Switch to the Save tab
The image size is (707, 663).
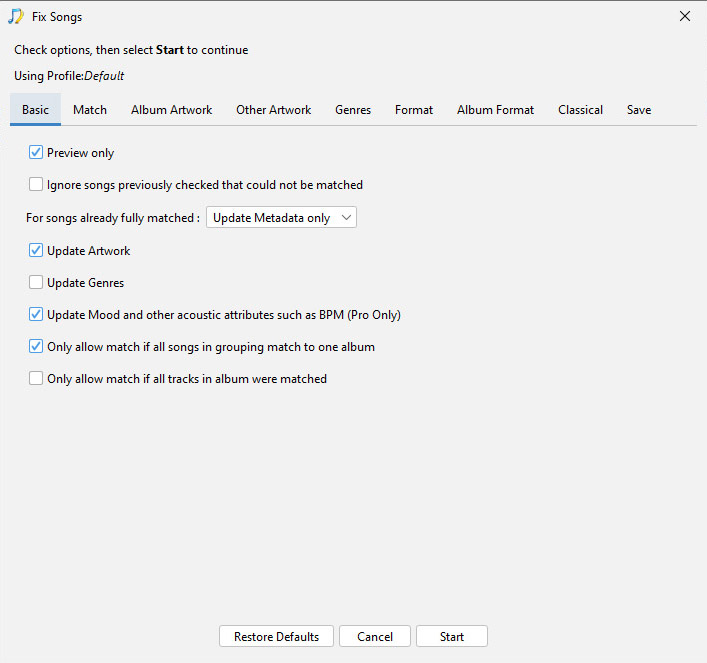[x=638, y=110]
